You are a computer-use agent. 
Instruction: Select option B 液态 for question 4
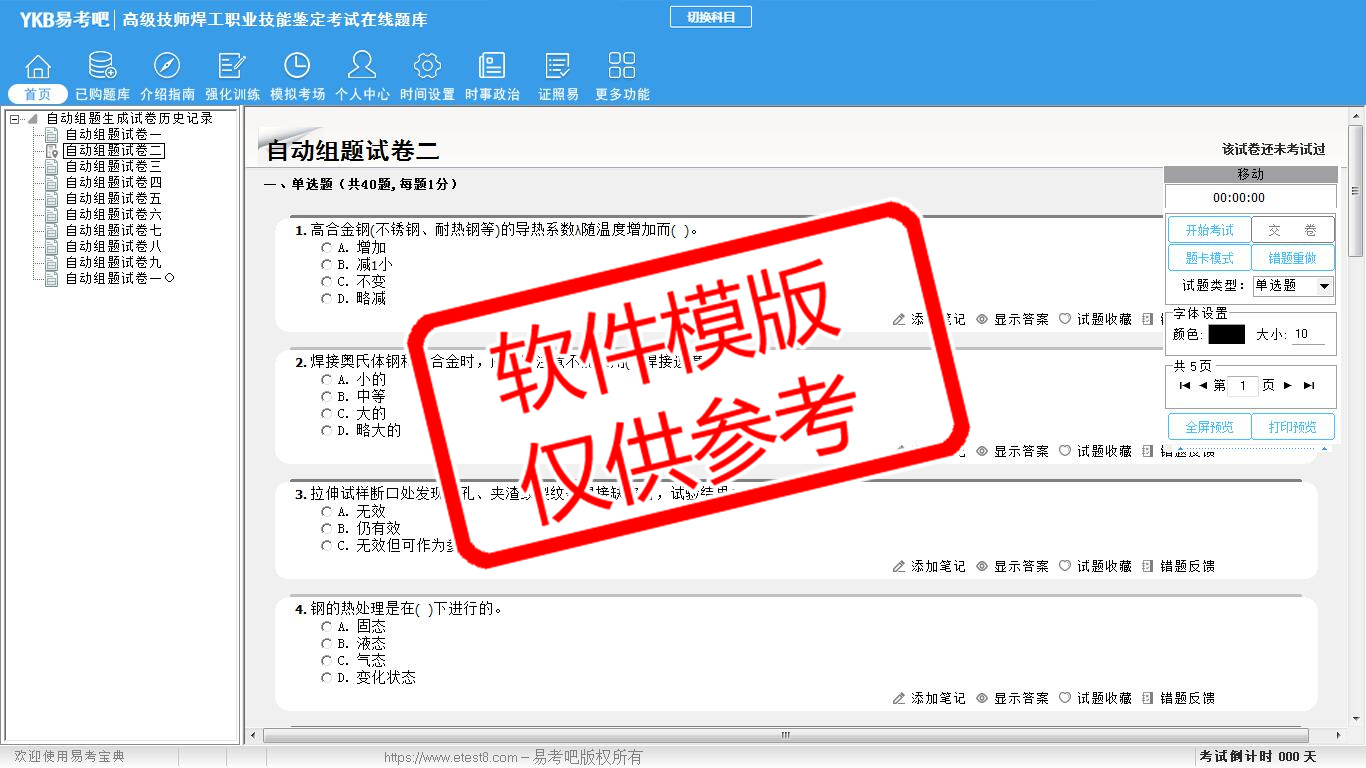click(x=327, y=644)
